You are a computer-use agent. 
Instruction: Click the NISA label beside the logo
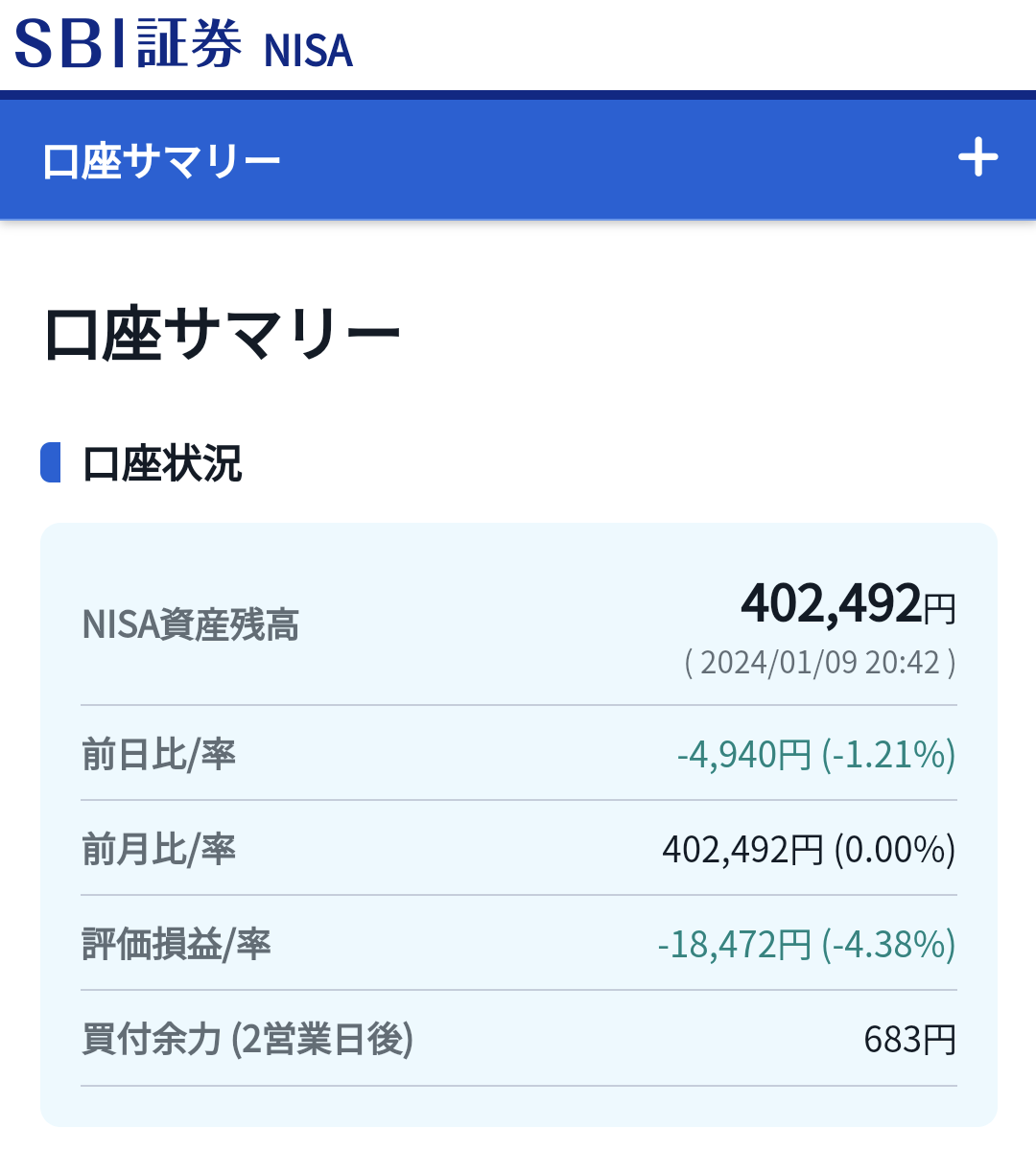(x=308, y=51)
